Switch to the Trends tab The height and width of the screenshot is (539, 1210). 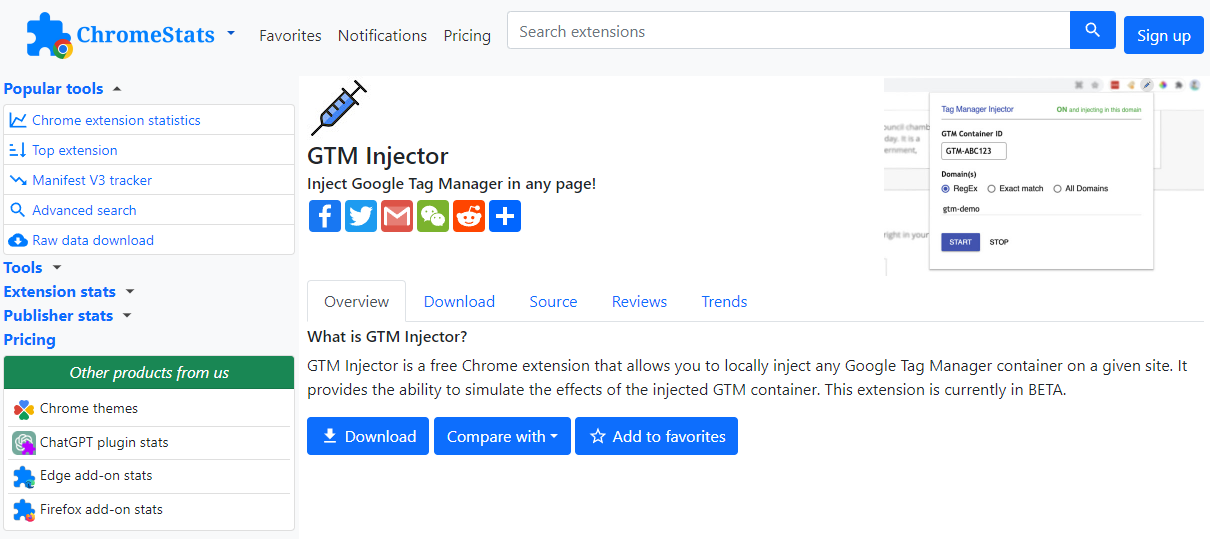click(x=724, y=301)
